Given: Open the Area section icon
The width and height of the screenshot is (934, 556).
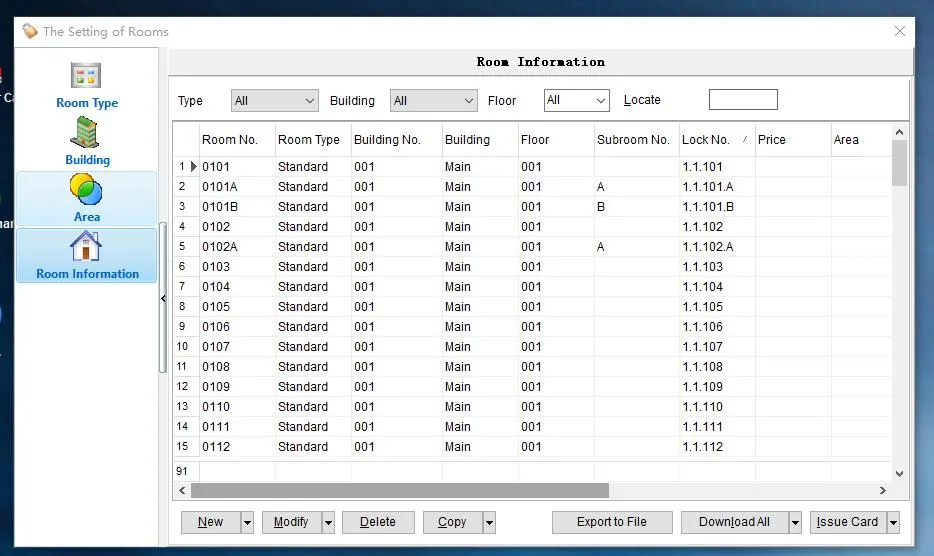Looking at the screenshot, I should tap(86, 190).
